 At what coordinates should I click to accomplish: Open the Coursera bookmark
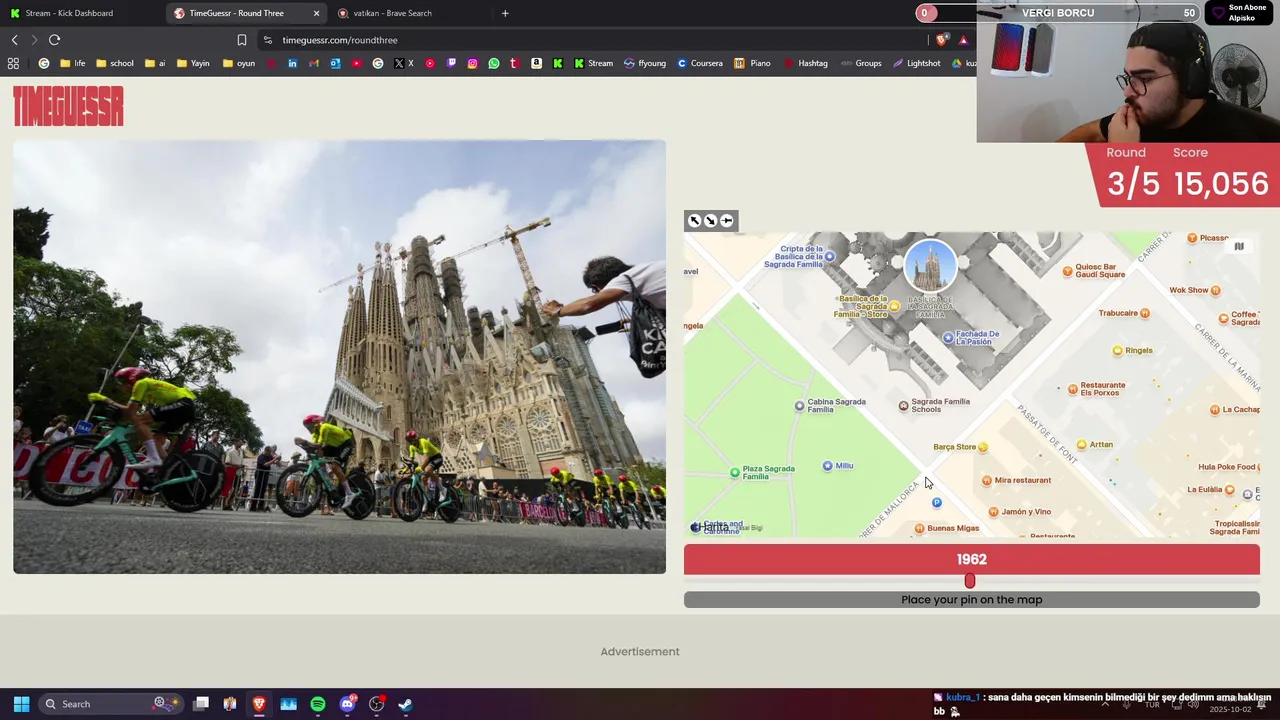(x=699, y=63)
